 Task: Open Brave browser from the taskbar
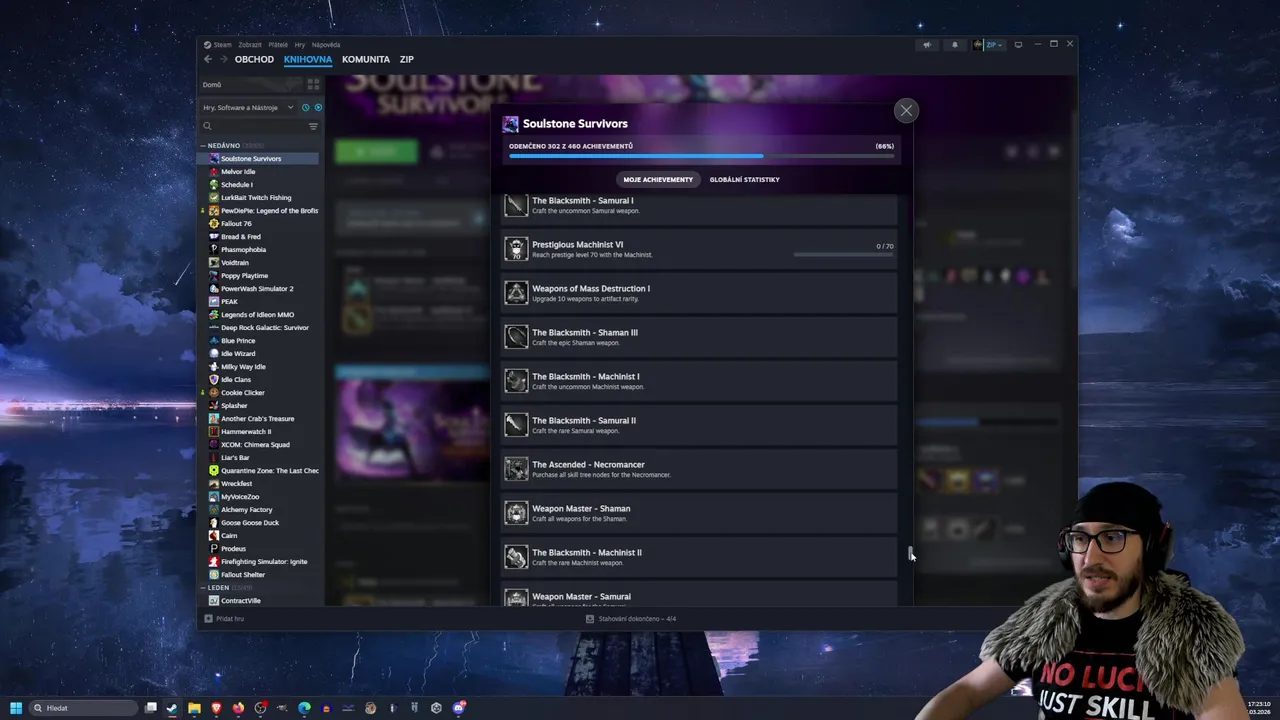pyautogui.click(x=216, y=708)
